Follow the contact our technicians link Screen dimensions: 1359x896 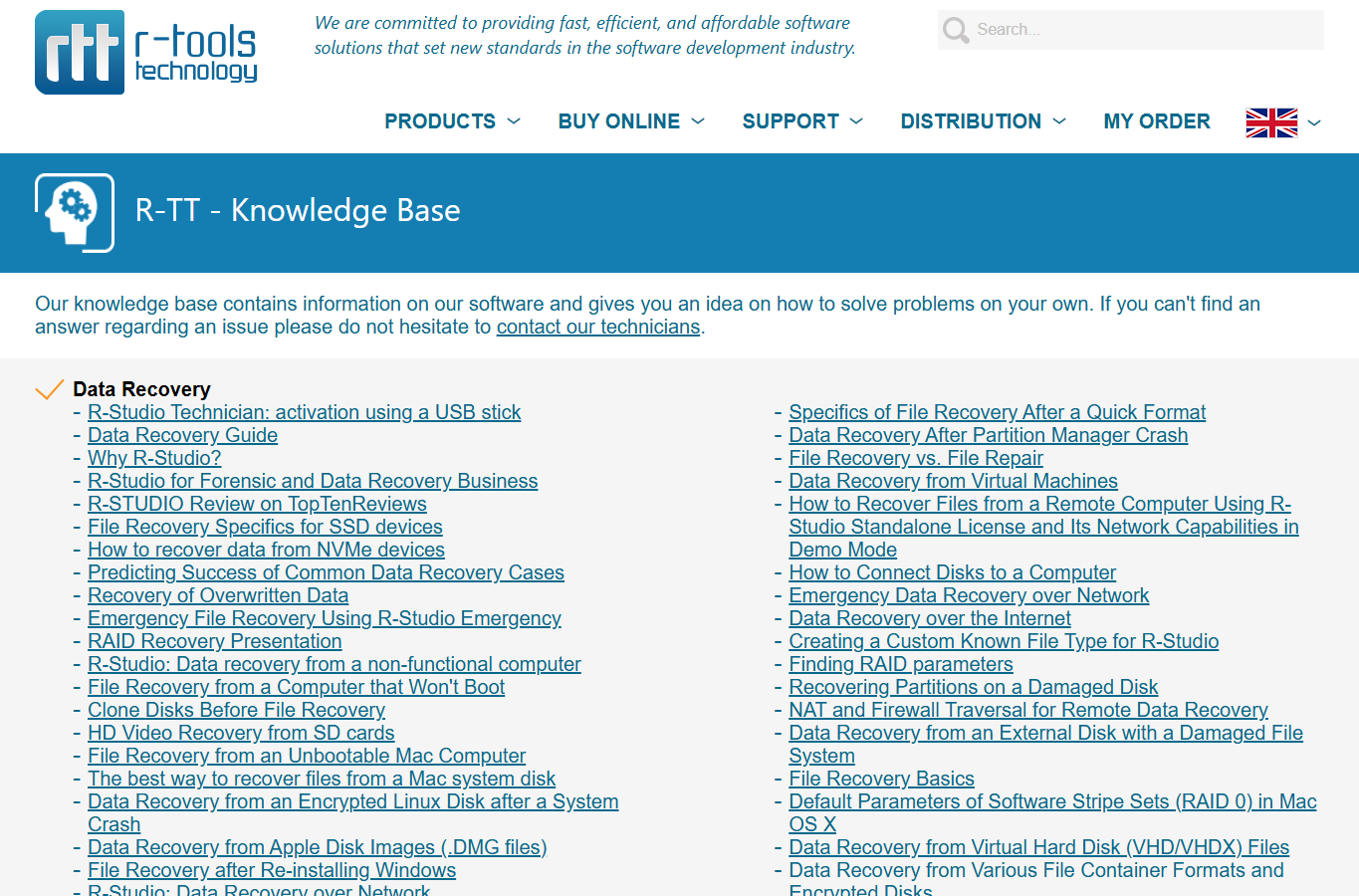pos(598,327)
